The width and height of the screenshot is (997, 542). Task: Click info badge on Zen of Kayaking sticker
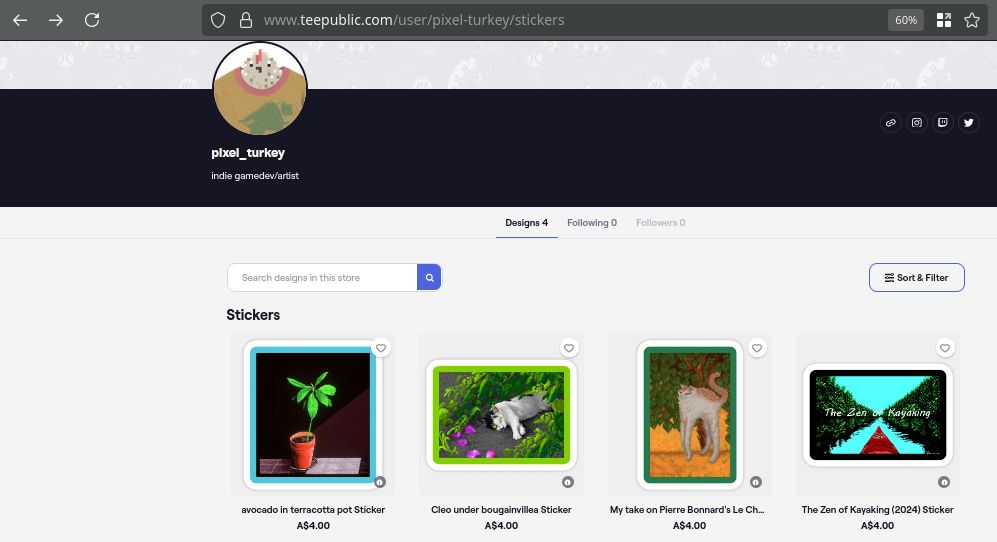click(x=944, y=482)
